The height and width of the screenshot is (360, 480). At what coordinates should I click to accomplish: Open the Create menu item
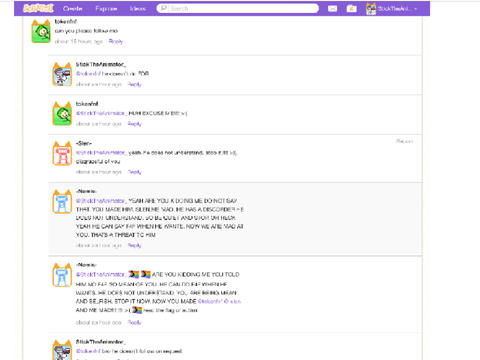pyautogui.click(x=73, y=9)
